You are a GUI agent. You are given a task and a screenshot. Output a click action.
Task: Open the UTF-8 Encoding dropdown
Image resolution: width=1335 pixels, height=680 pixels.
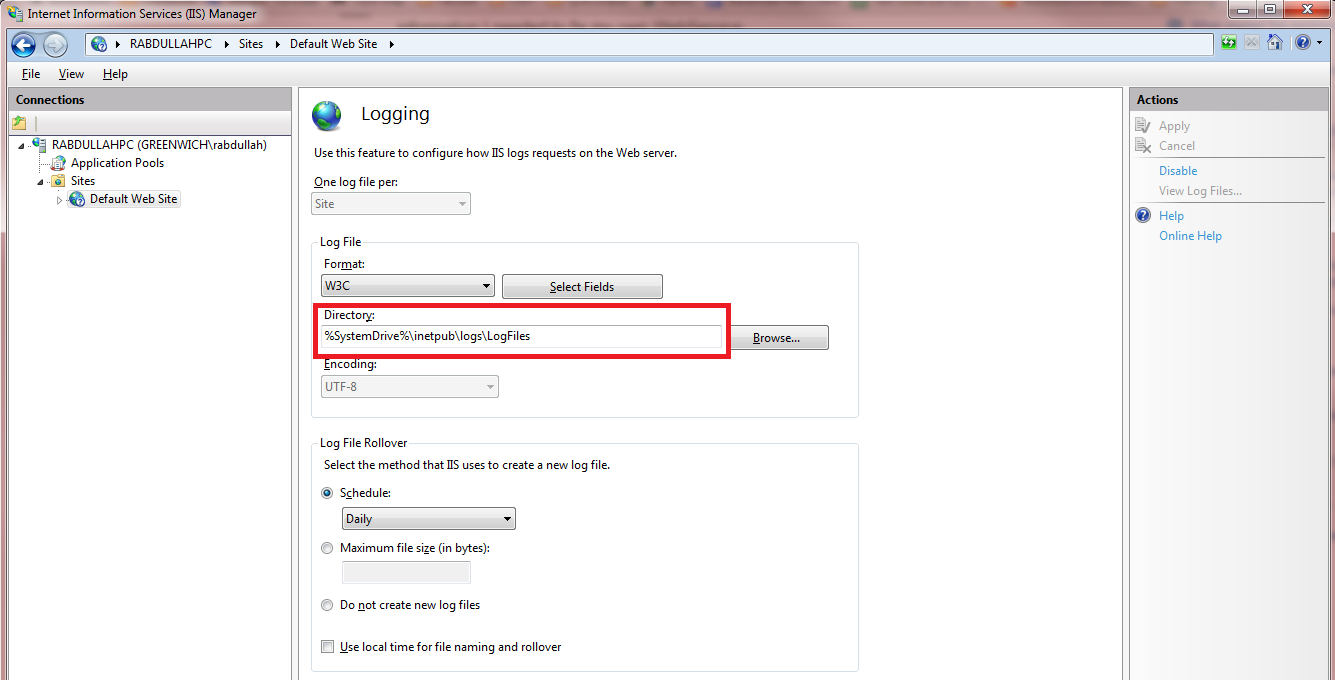tap(410, 386)
